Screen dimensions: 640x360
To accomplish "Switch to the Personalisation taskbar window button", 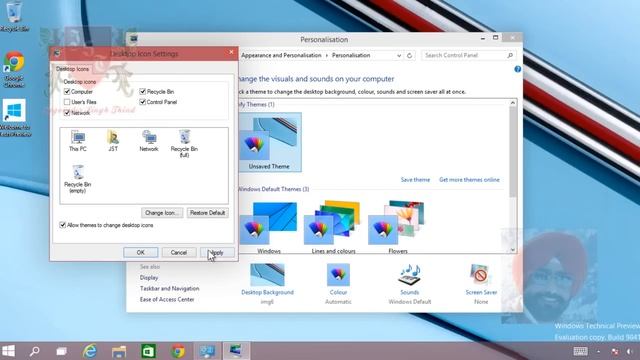I will pos(236,351).
